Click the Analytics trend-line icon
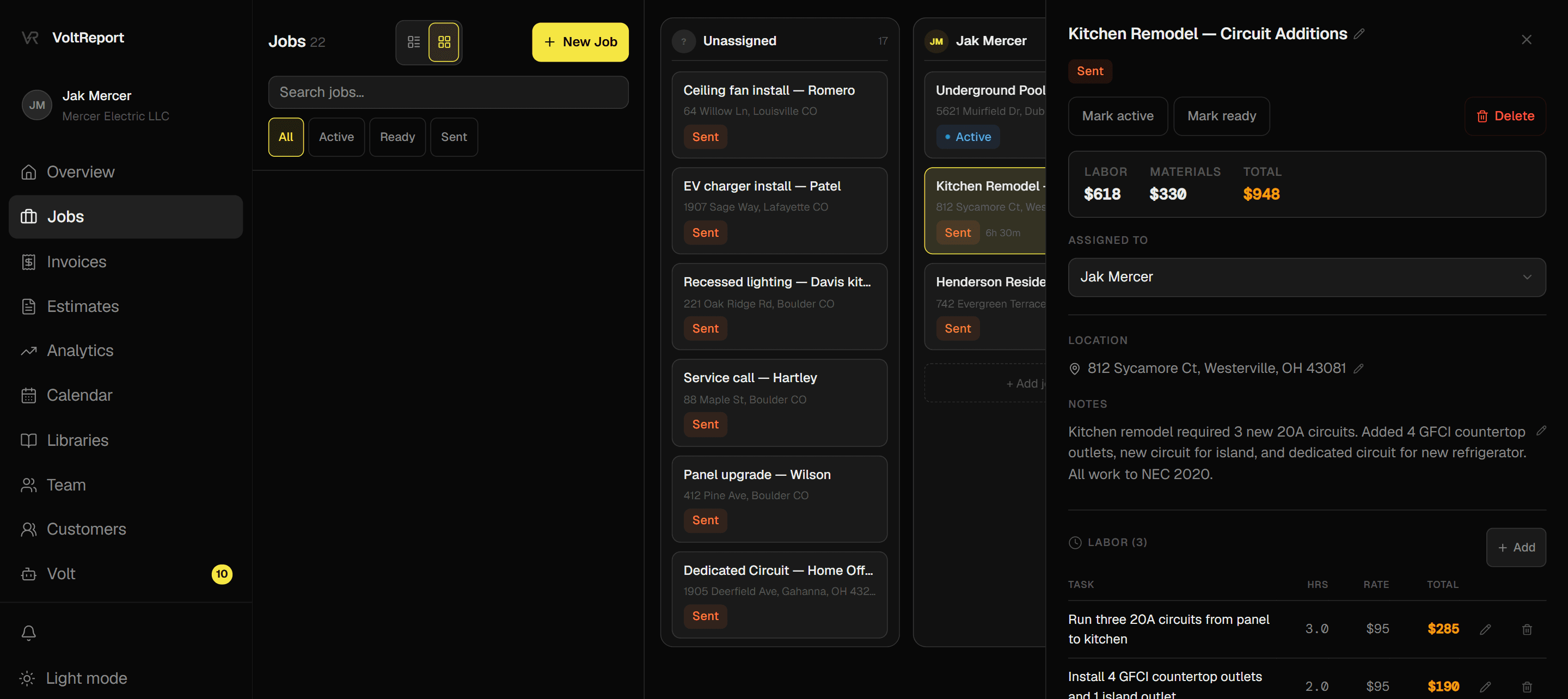 click(29, 351)
